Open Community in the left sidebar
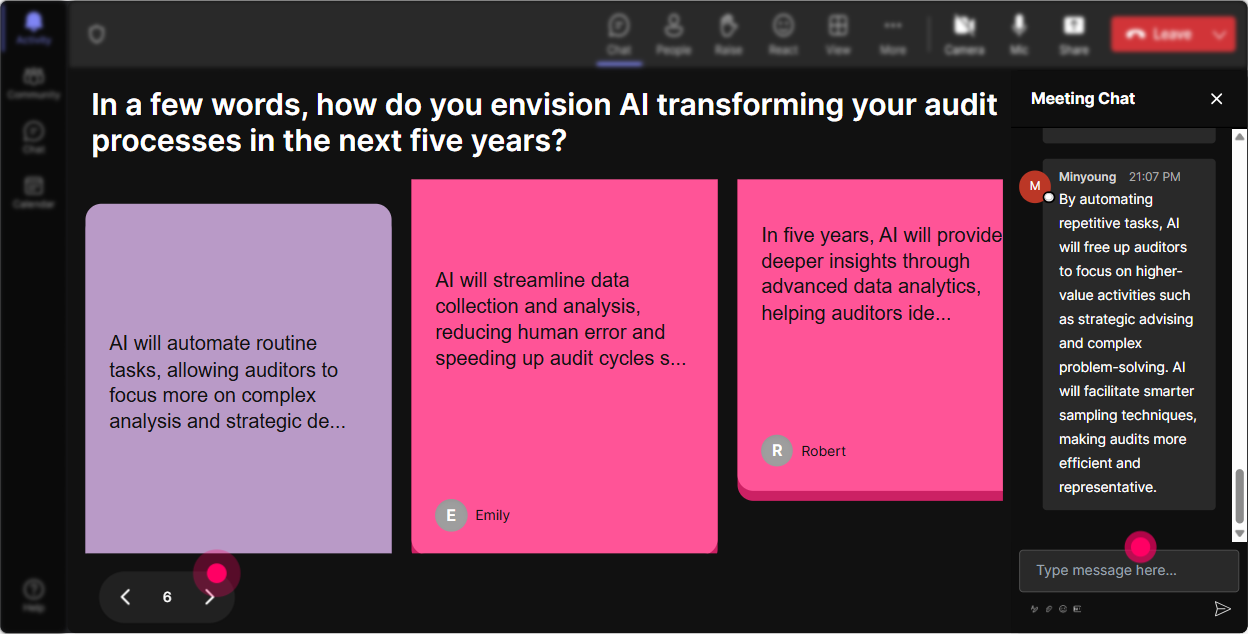 [x=34, y=83]
